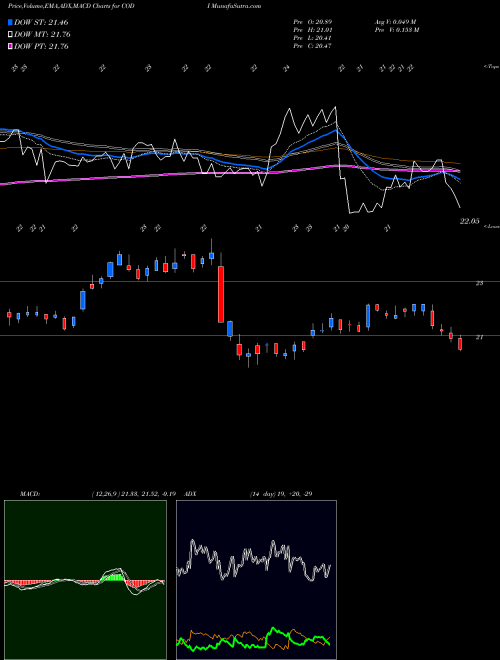Click the 'Avg V: 0.049 M' value
500x660 pixels.
[395, 22]
